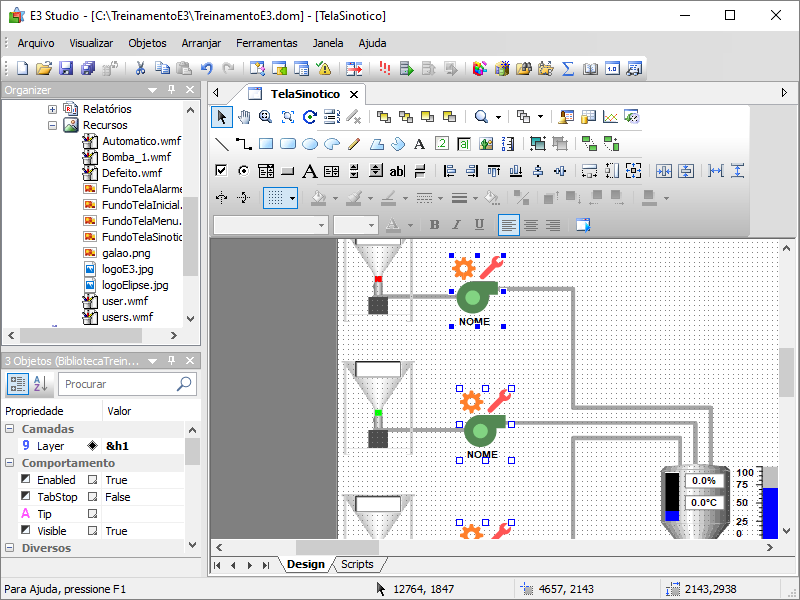
Task: Collapse the Diversos property group
Action: tap(10, 547)
